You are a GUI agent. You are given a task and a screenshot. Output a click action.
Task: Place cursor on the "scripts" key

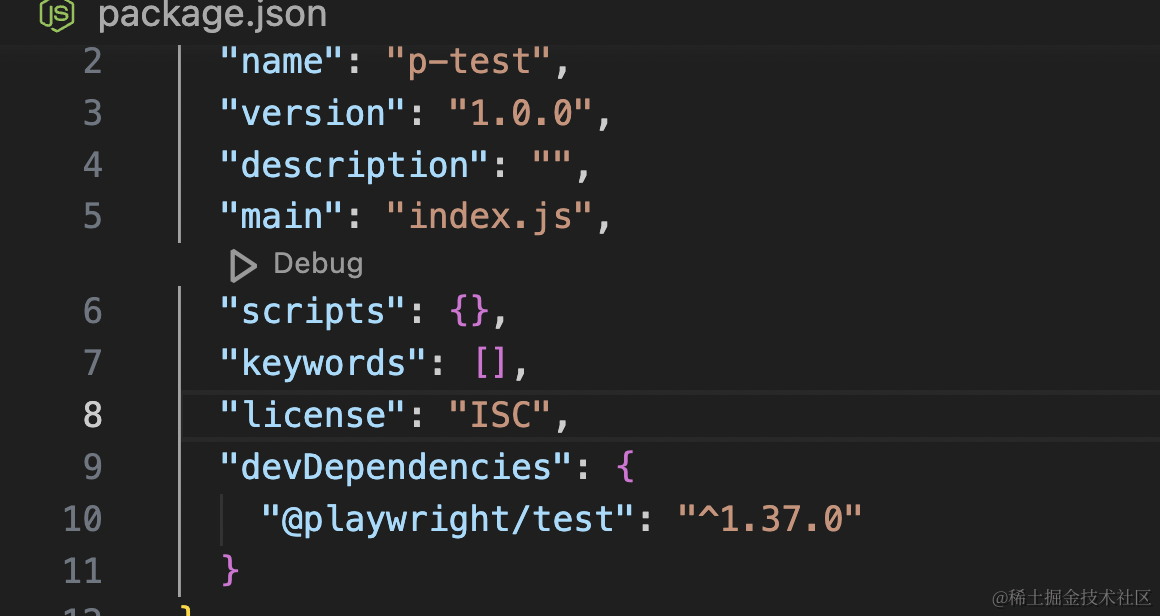pyautogui.click(x=314, y=311)
